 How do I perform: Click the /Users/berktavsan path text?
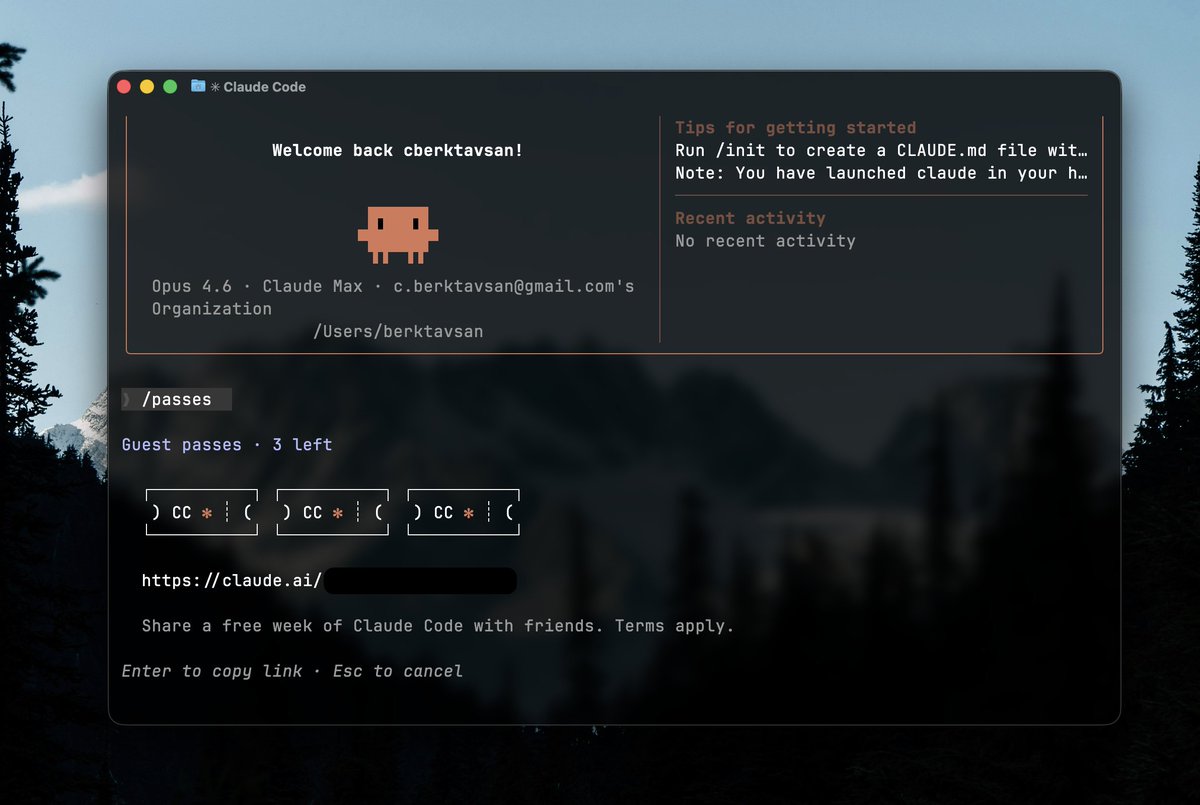398,331
